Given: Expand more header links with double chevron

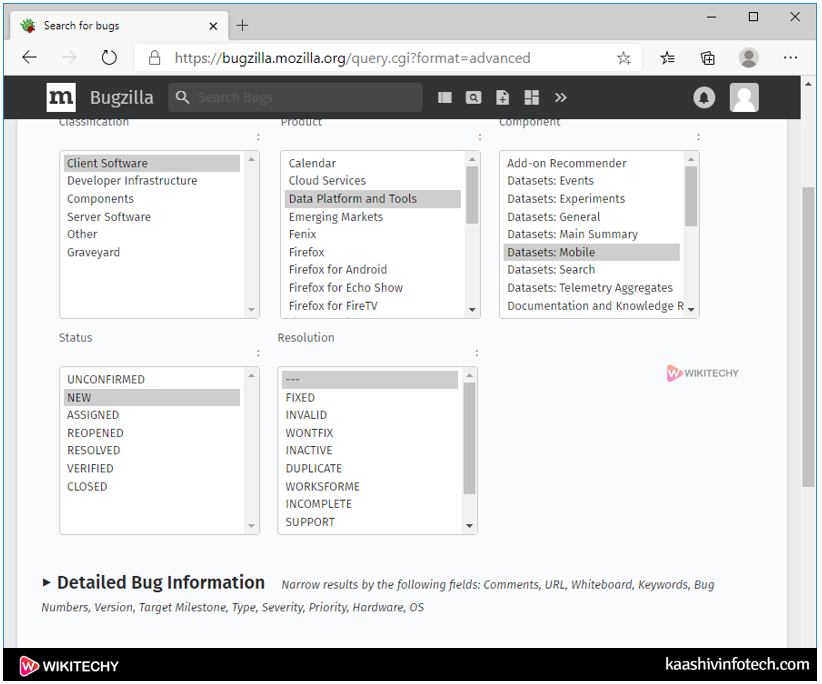Looking at the screenshot, I should (x=561, y=97).
